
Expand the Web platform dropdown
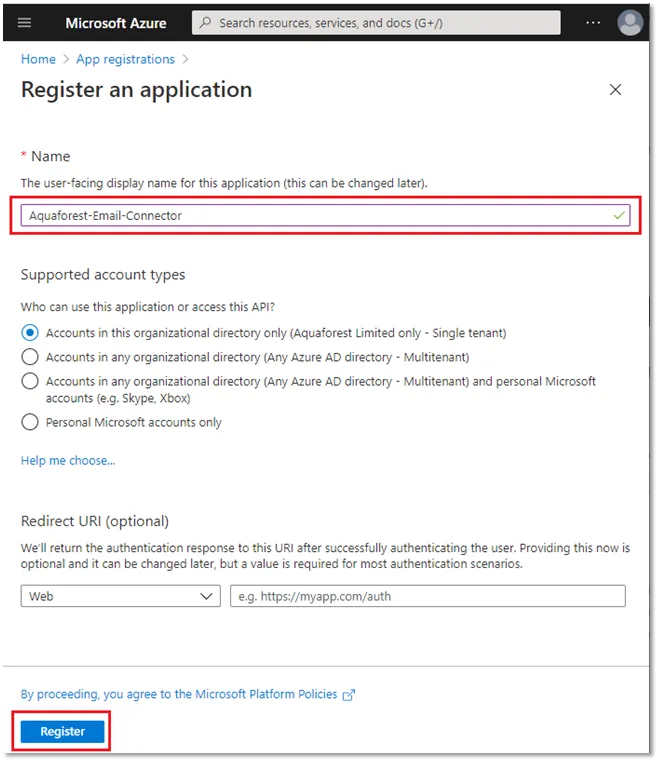pyautogui.click(x=120, y=596)
